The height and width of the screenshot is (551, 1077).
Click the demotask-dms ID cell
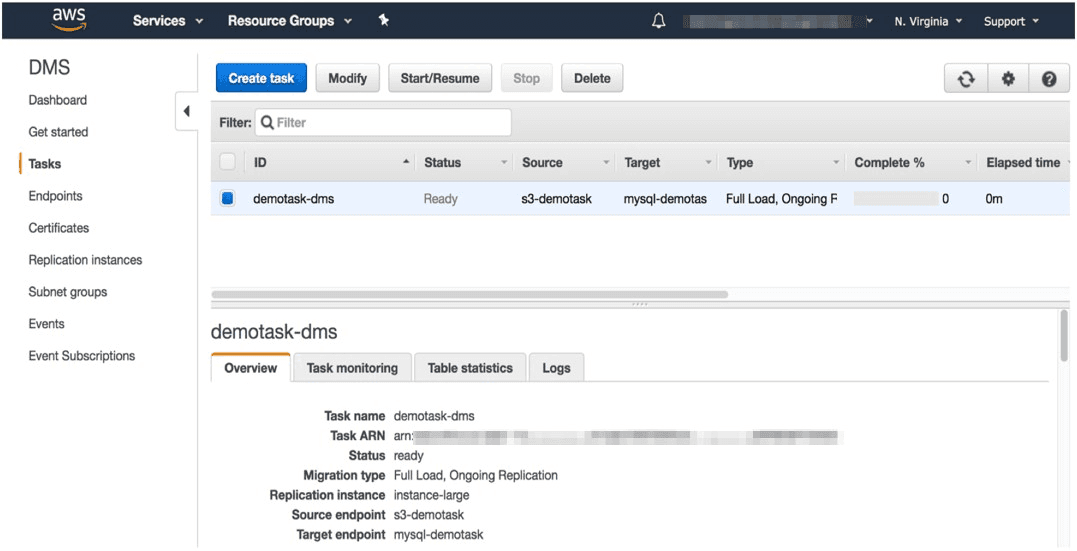(294, 199)
